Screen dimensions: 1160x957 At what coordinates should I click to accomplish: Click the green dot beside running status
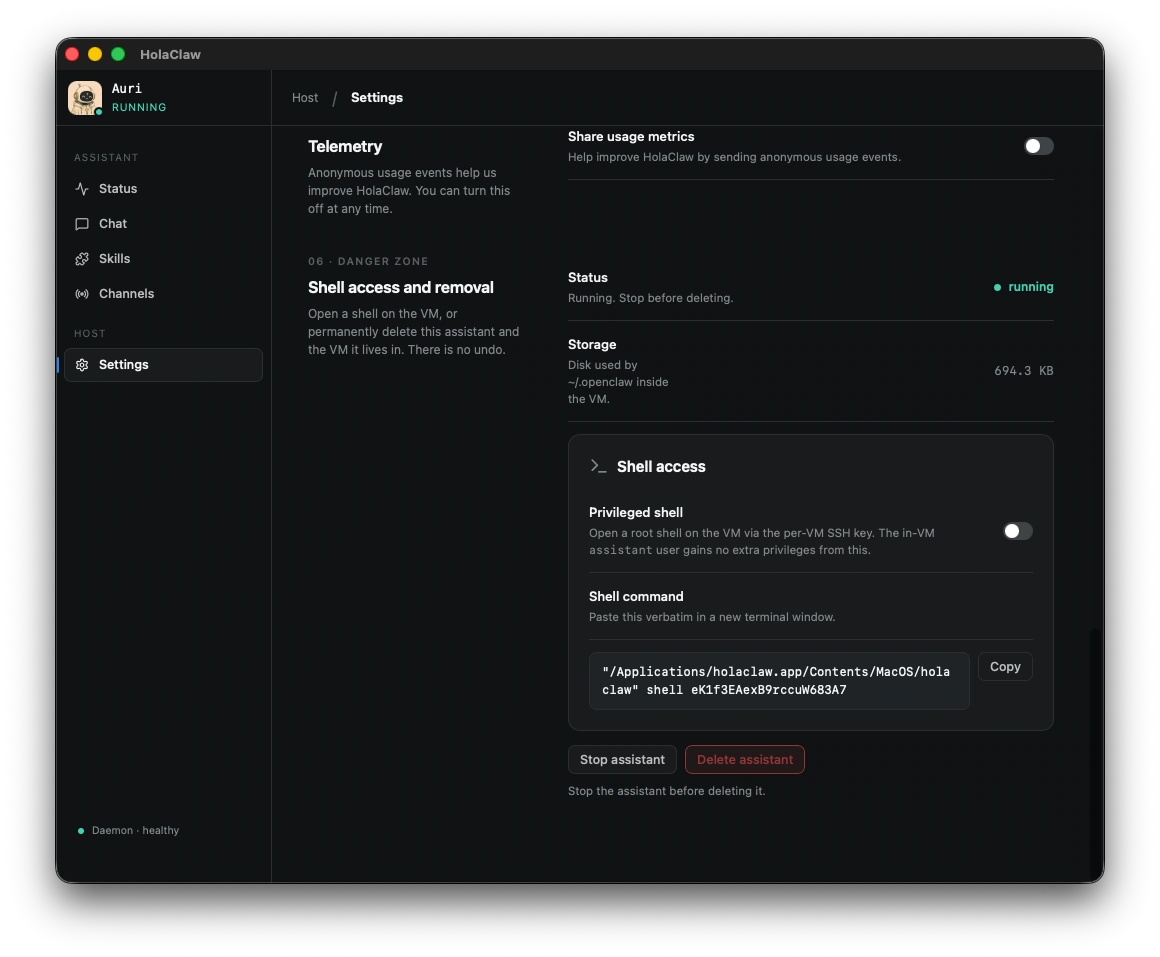click(997, 287)
